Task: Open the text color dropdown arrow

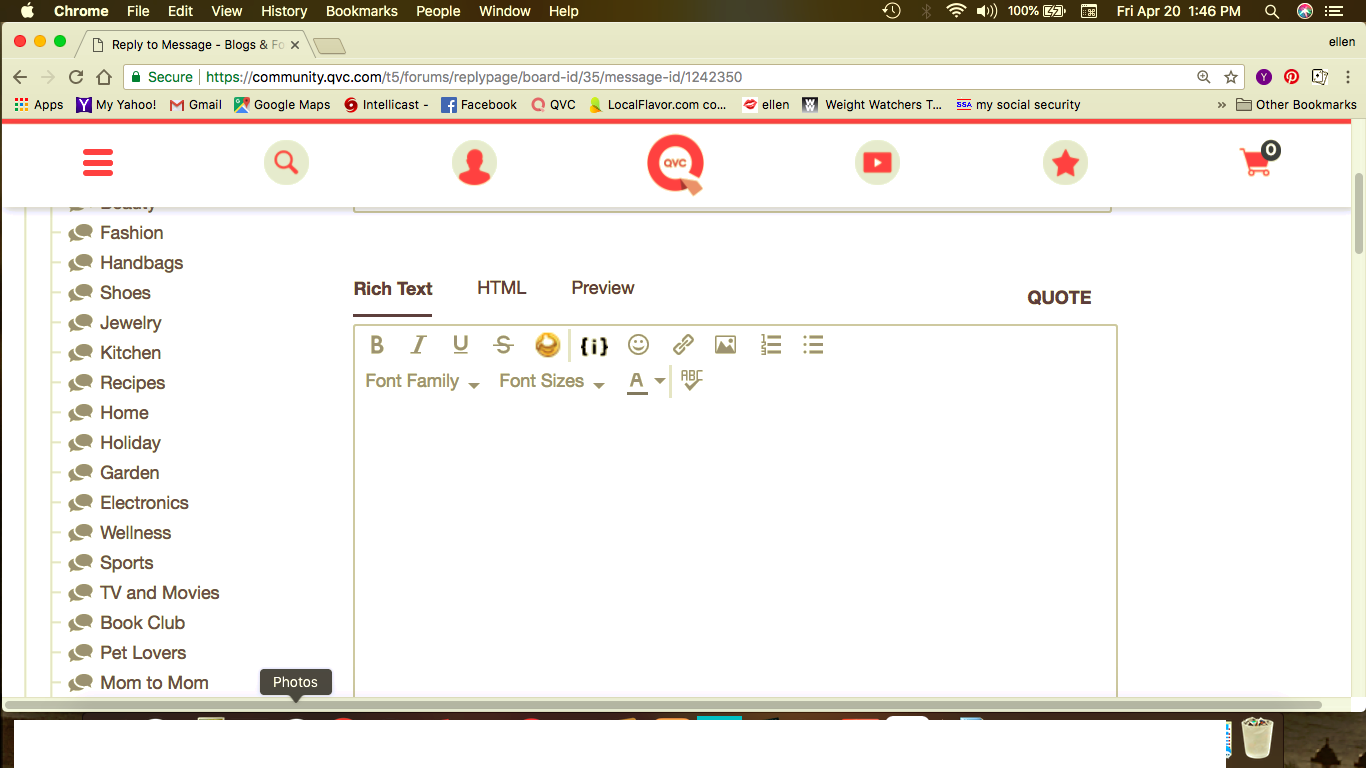Action: coord(660,381)
